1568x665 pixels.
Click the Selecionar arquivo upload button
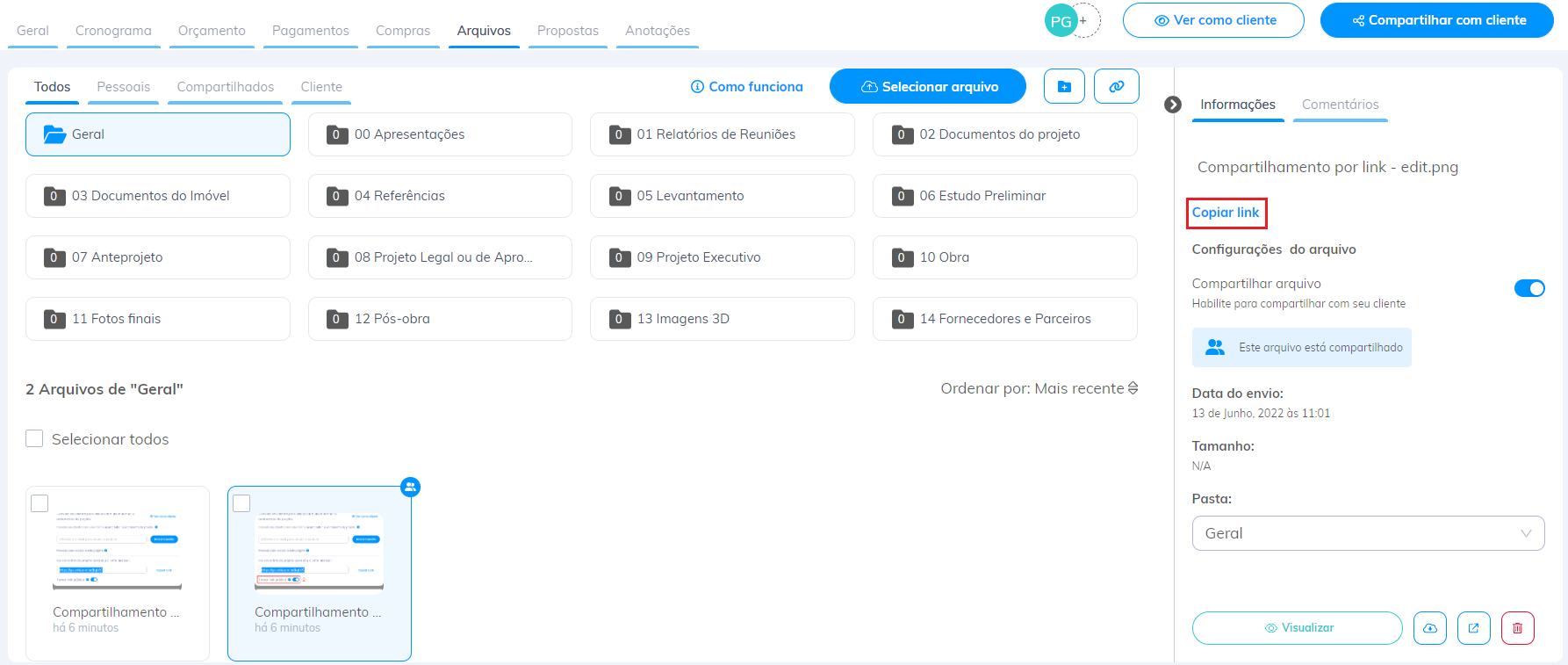coord(928,86)
